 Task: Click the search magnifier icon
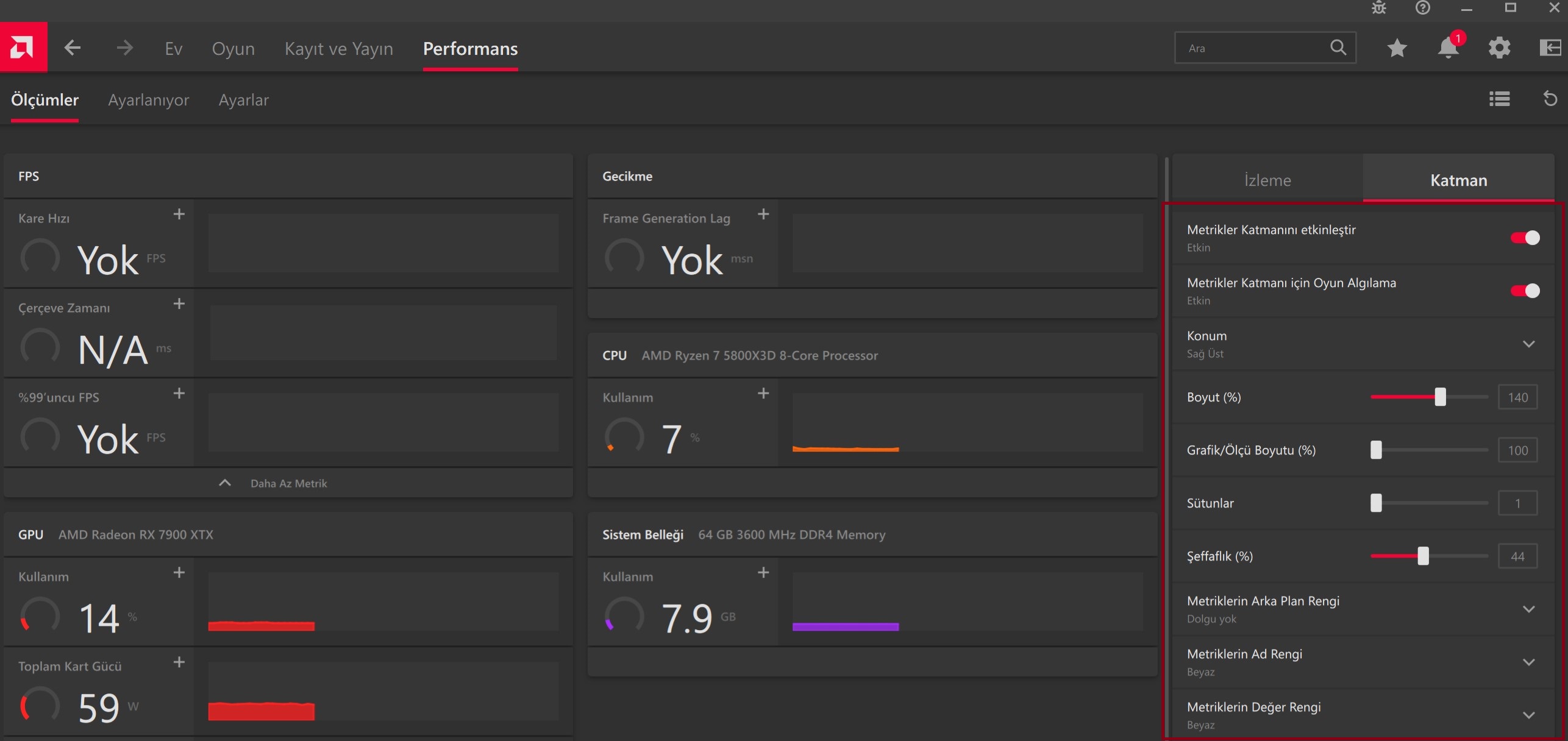click(1338, 48)
